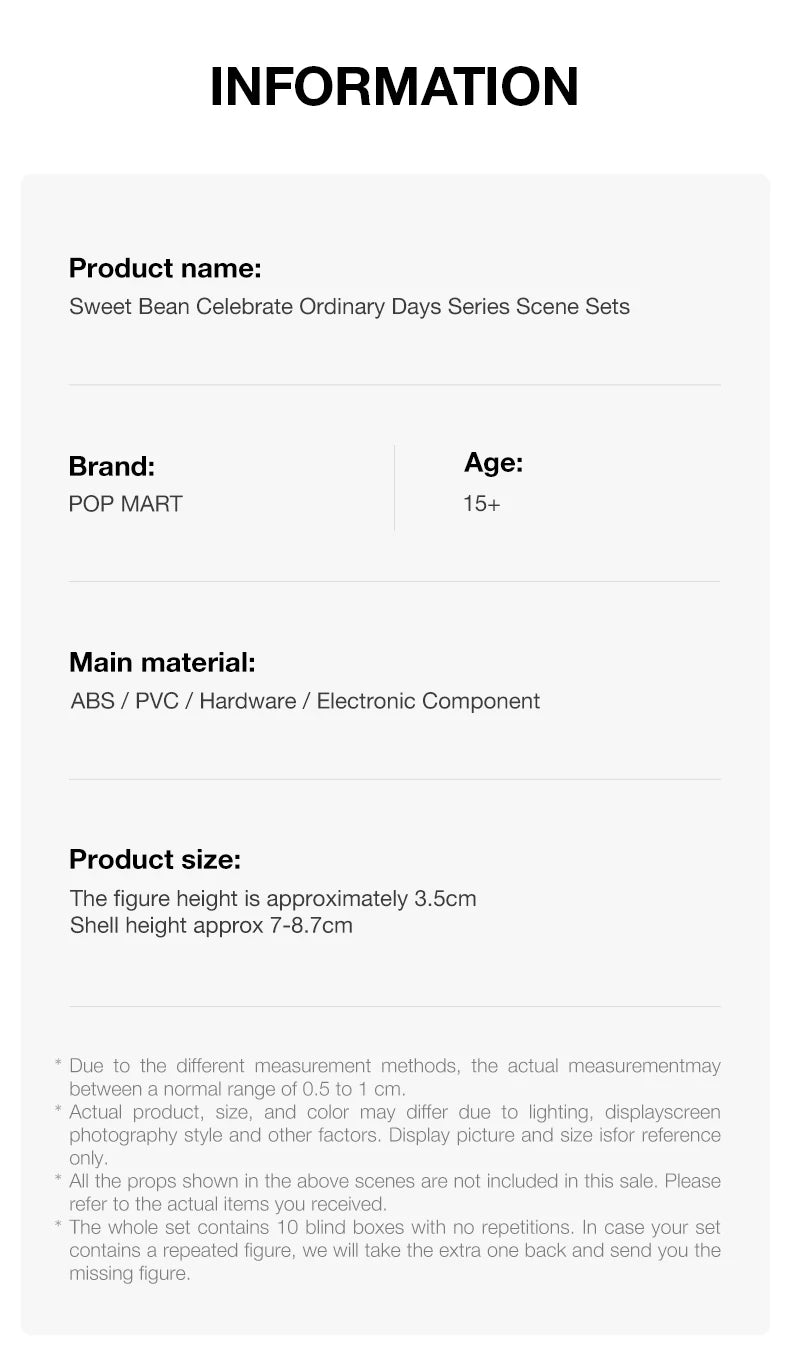Click the note about different measurement methods
The height and width of the screenshot is (1360, 790).
click(394, 1077)
